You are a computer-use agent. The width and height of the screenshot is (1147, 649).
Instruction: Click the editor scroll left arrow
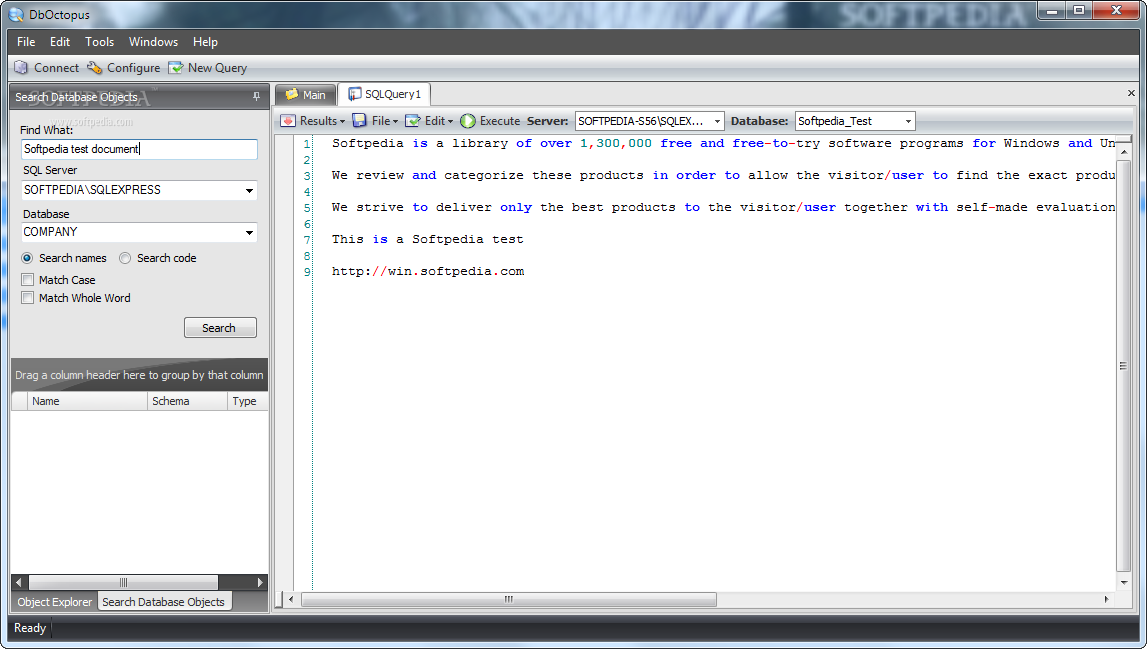[x=291, y=599]
